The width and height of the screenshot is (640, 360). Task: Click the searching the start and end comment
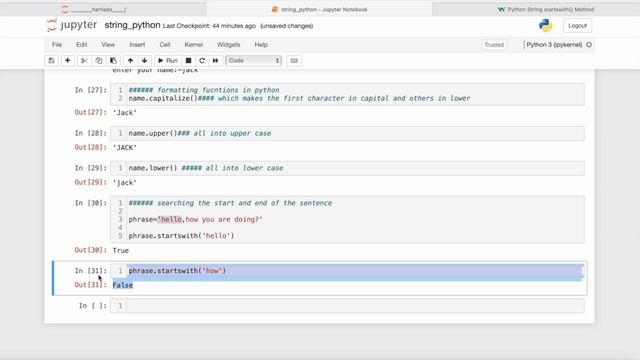[230, 203]
